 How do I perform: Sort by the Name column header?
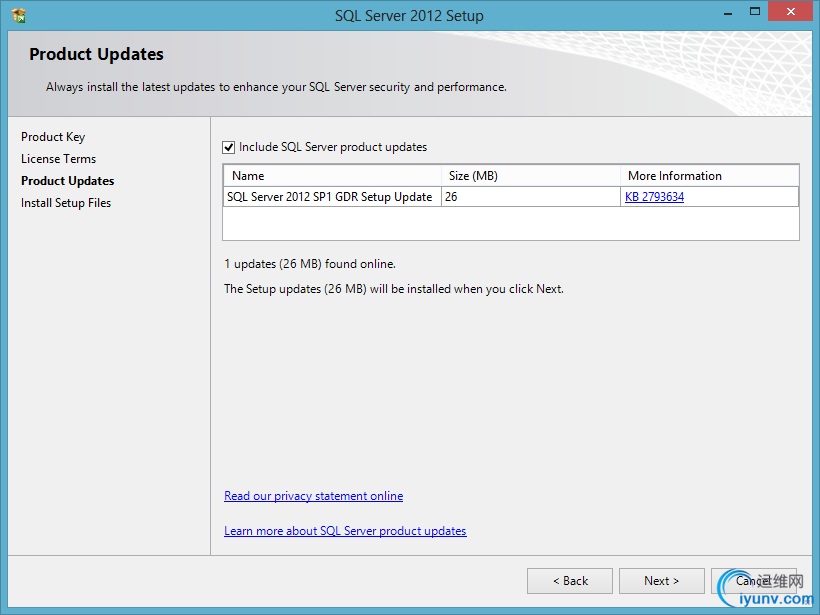(x=332, y=176)
